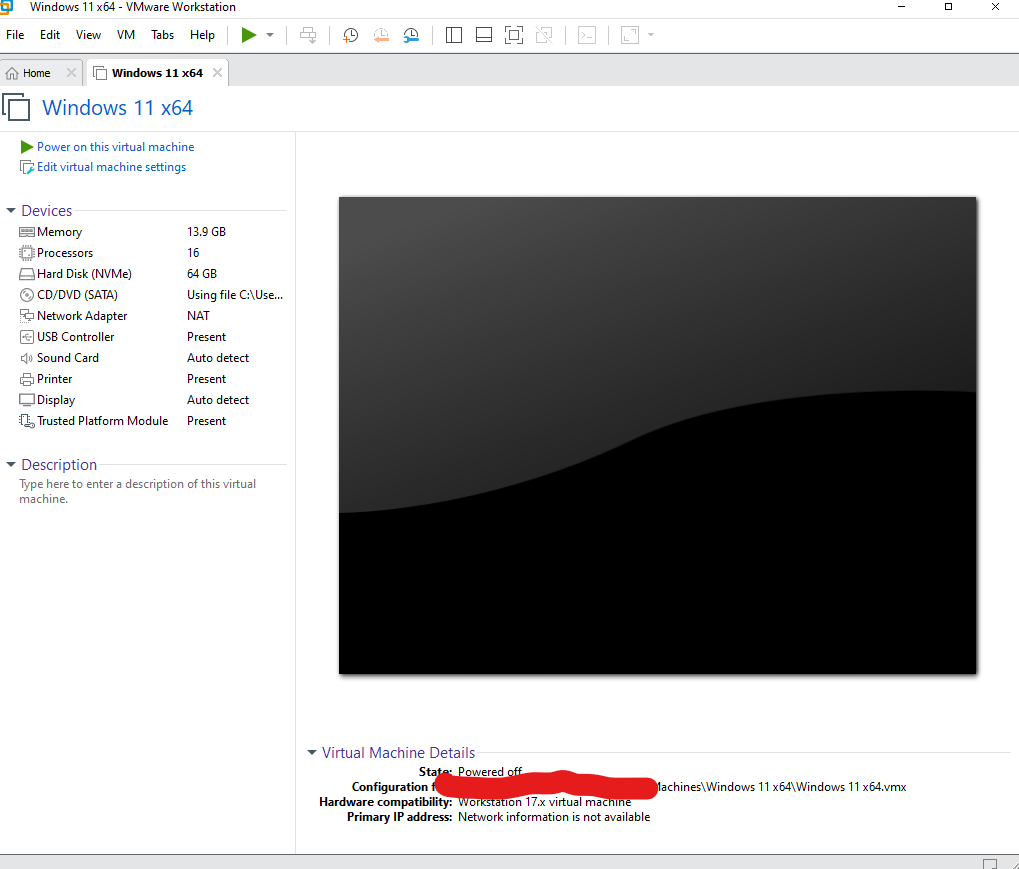This screenshot has width=1019, height=869.
Task: Close the Windows 11 x64 tab
Action: pyautogui.click(x=217, y=73)
